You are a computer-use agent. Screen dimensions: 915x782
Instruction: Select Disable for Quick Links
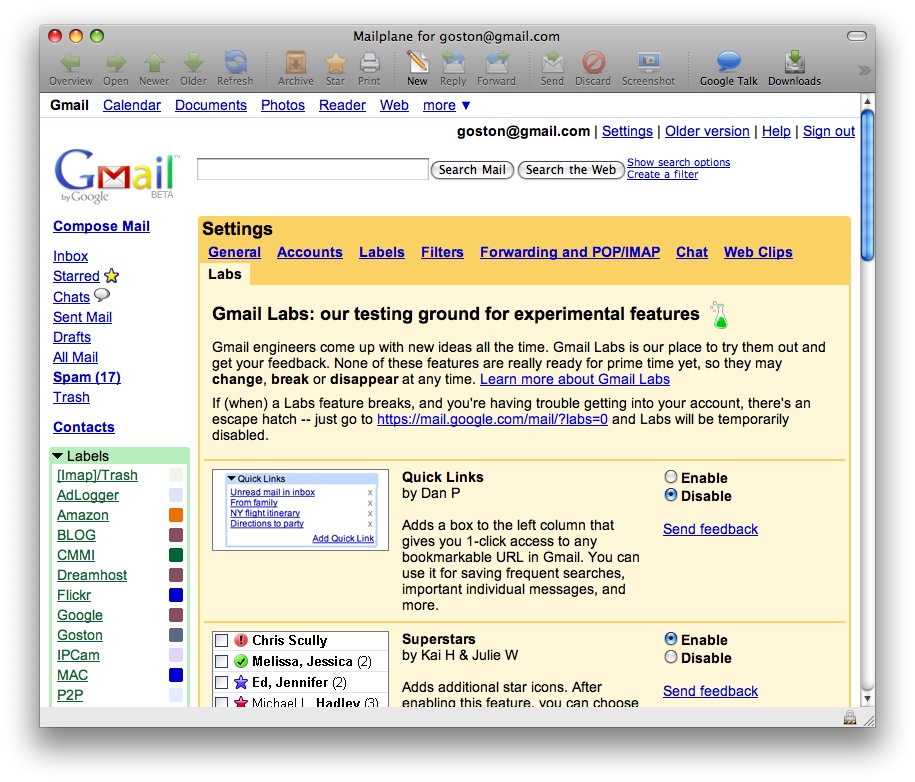[x=671, y=495]
